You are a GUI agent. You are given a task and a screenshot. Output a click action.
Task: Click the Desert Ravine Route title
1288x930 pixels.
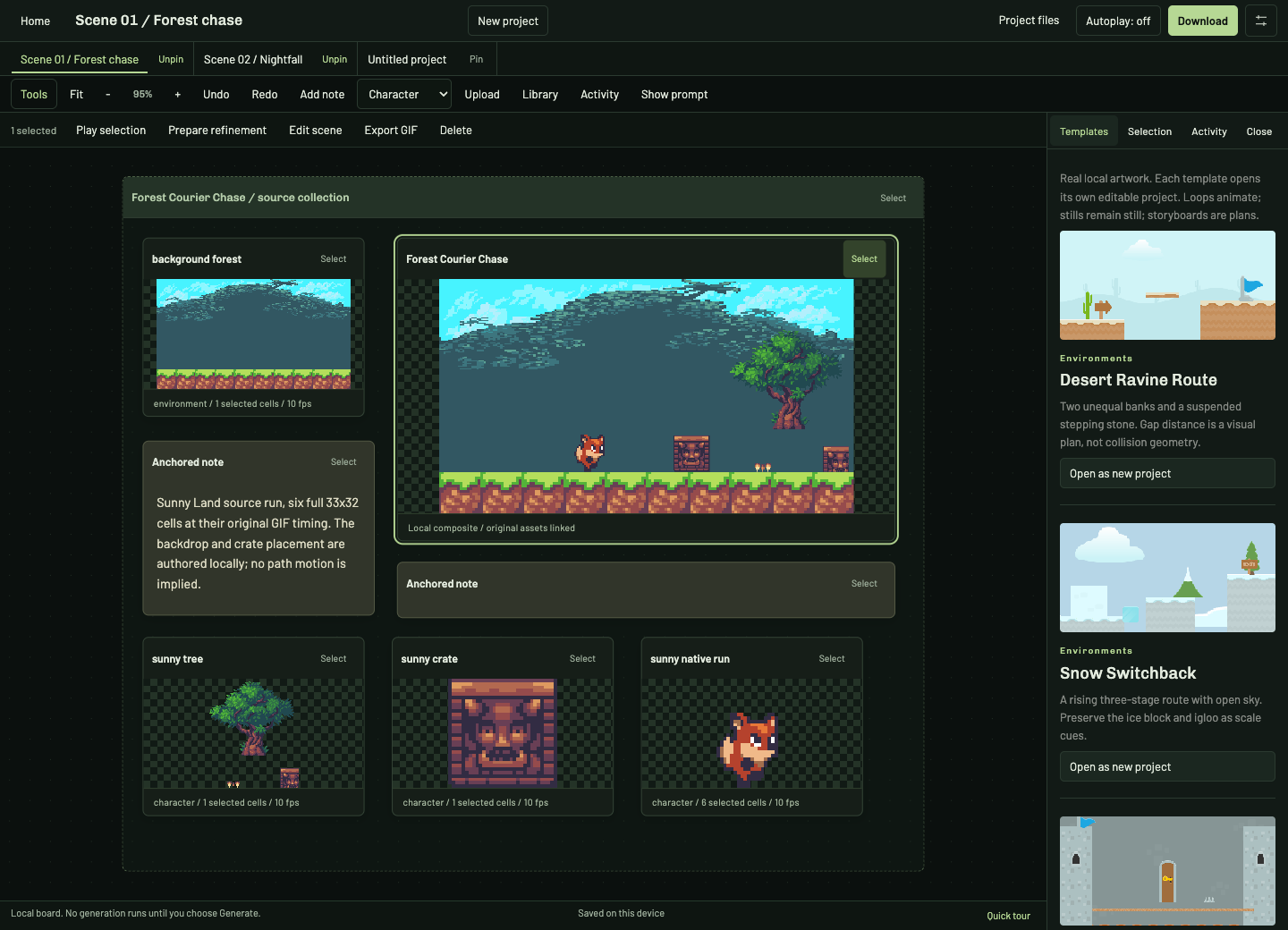(x=1139, y=380)
